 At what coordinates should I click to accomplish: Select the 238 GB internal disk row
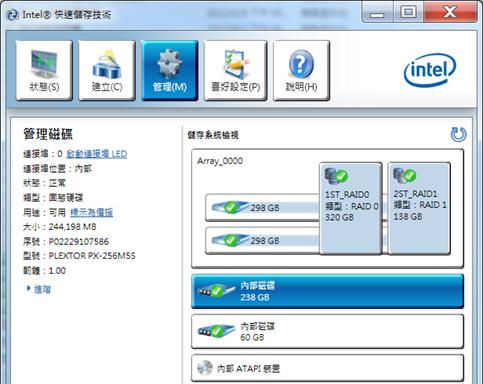(327, 291)
